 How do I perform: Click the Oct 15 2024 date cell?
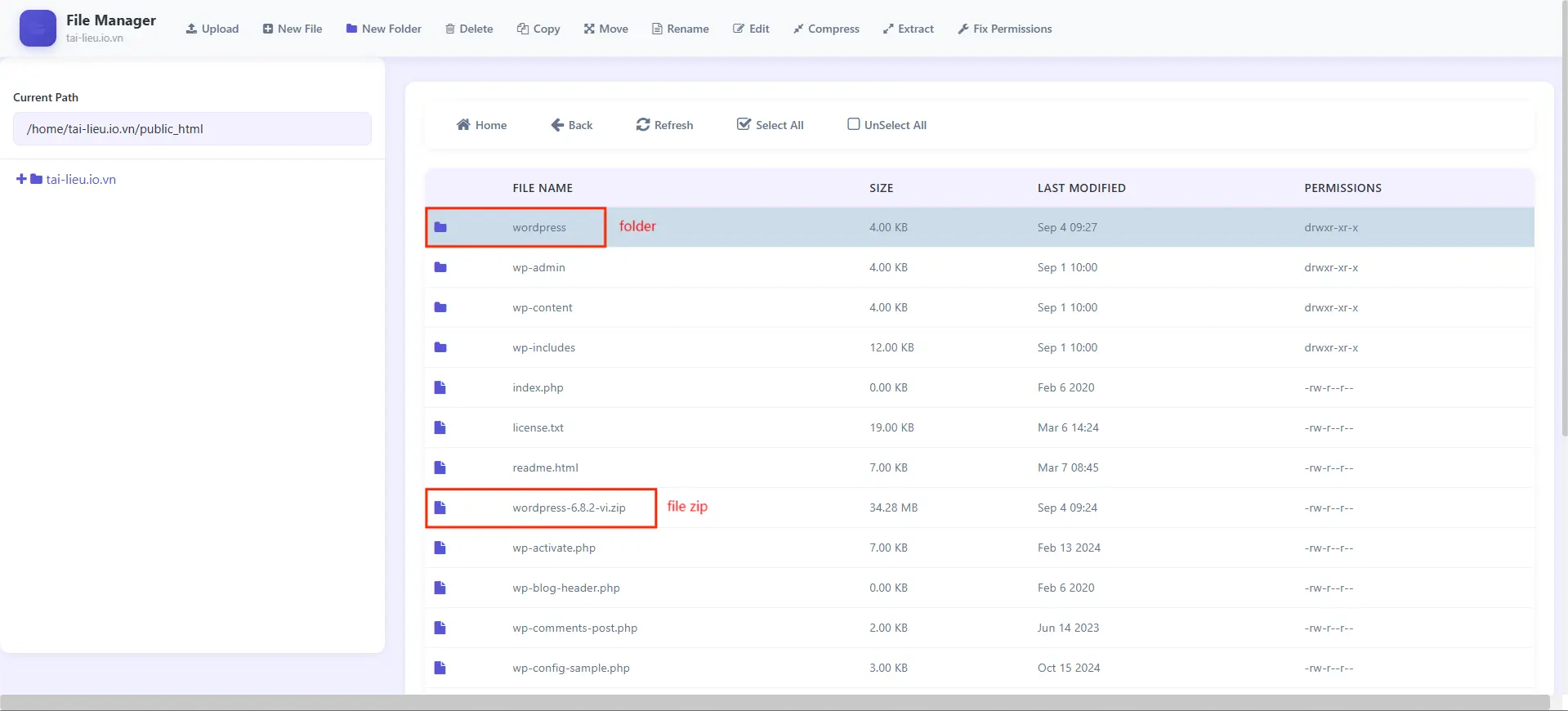[1069, 668]
